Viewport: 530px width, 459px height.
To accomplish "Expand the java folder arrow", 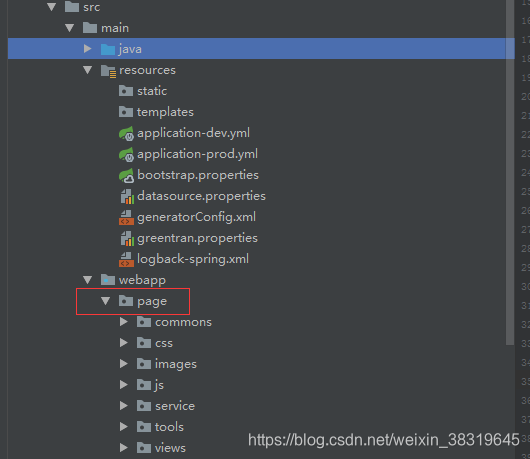I will [88, 49].
